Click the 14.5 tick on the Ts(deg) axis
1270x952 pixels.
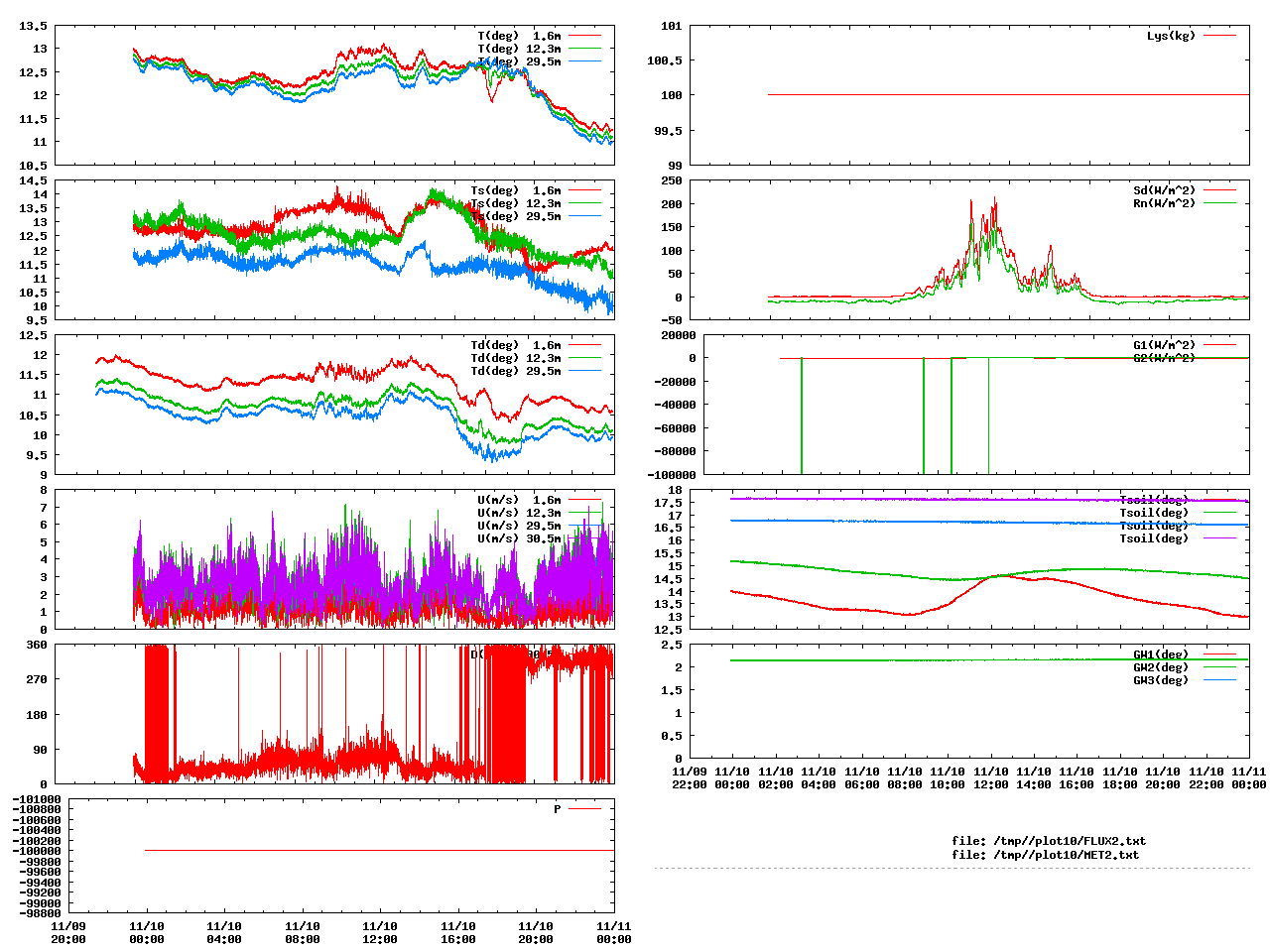point(33,180)
